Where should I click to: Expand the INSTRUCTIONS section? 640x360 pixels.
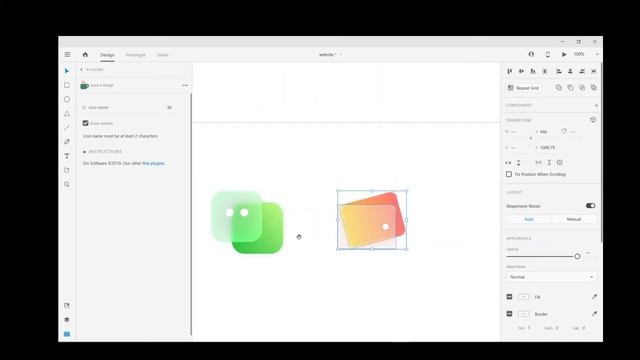click(102, 151)
